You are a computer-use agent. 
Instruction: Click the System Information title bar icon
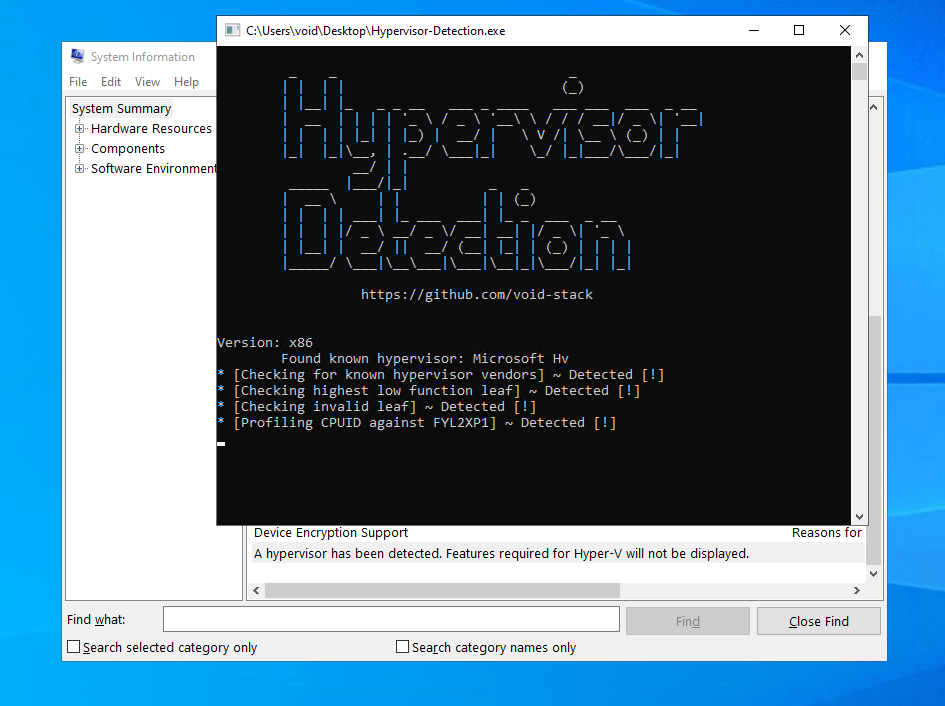(x=77, y=57)
